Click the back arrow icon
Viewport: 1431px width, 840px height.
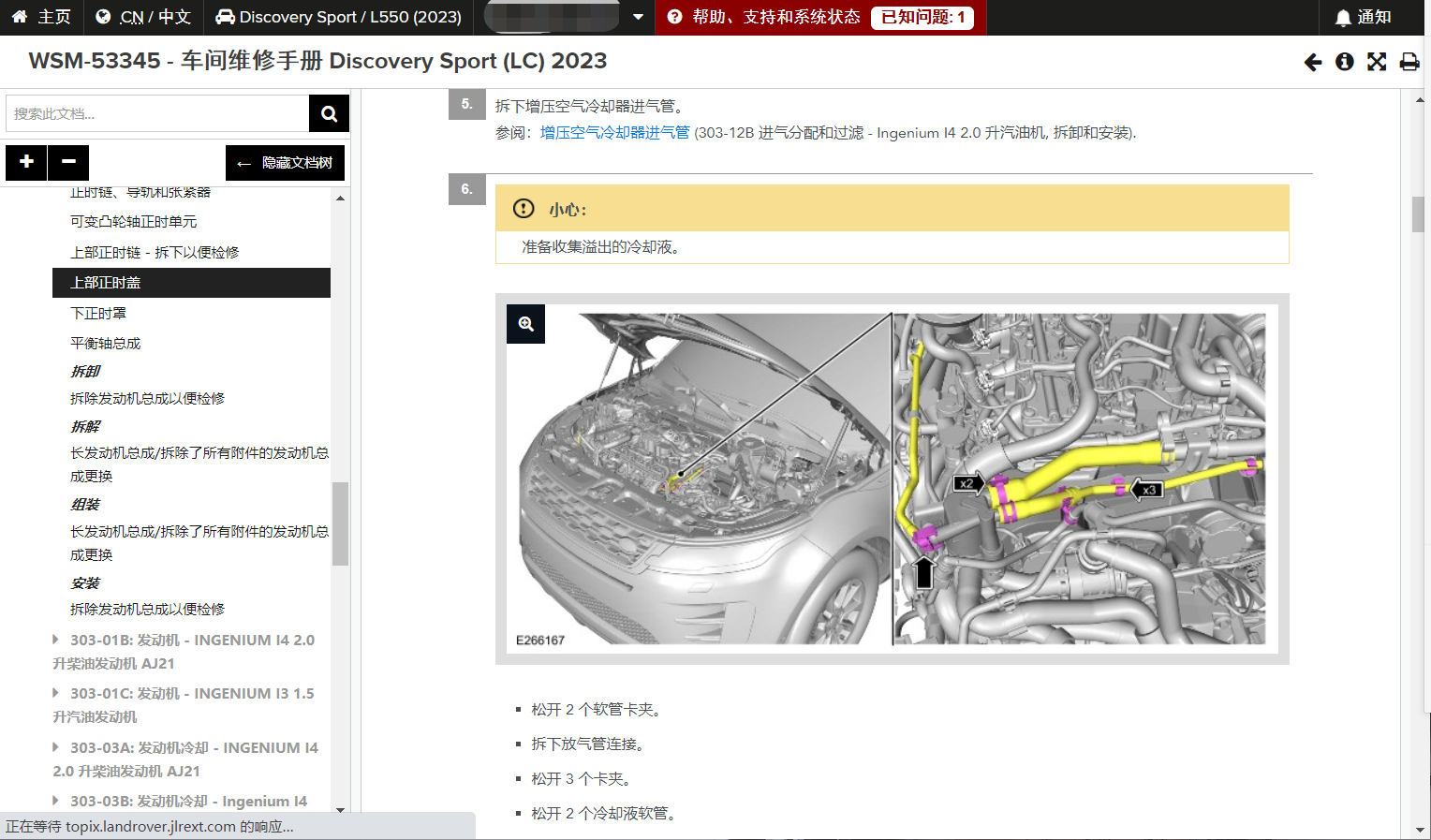1313,62
